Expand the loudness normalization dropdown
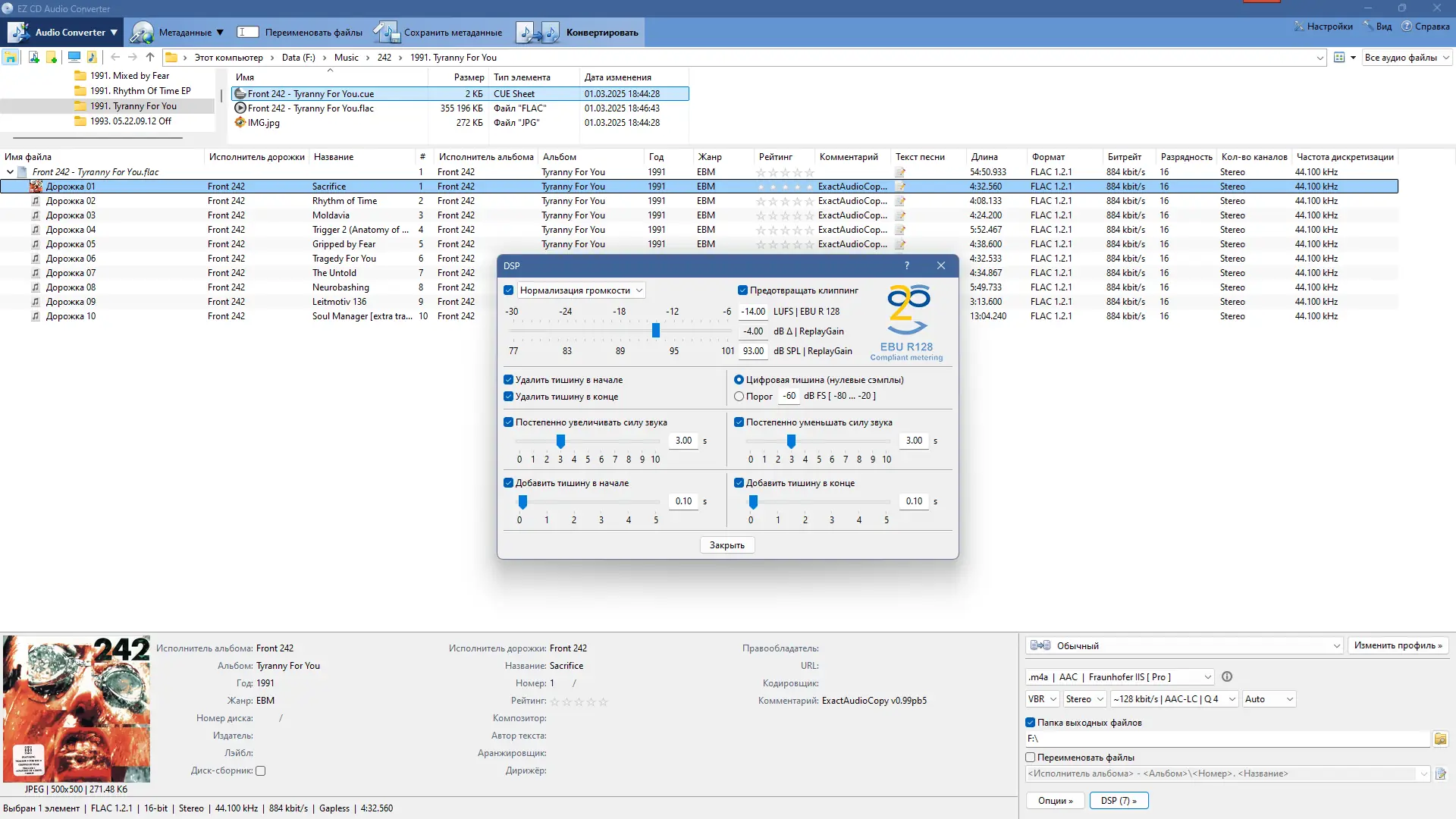This screenshot has height=819, width=1456. coord(582,290)
